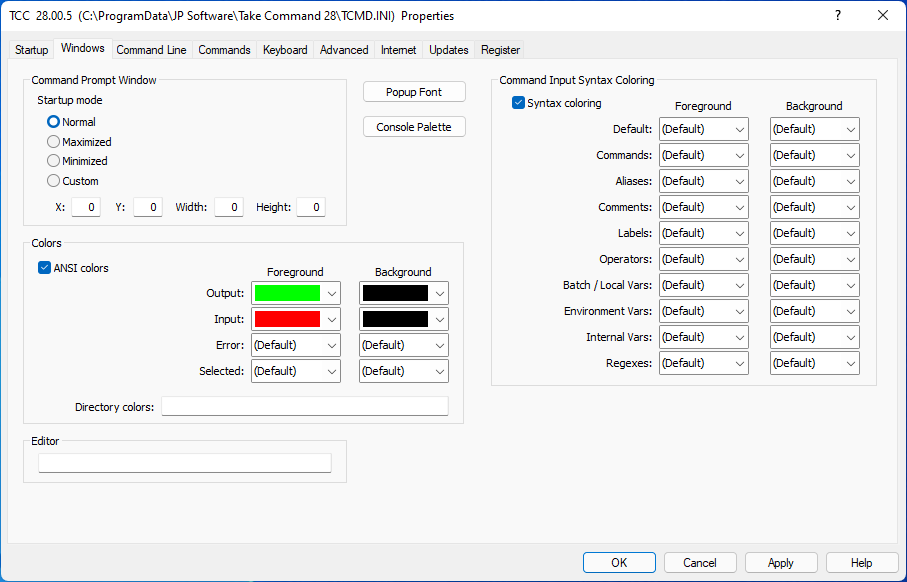Screen dimensions: 907x582
Task: Open Commands foreground color dropdown
Action: click(703, 155)
